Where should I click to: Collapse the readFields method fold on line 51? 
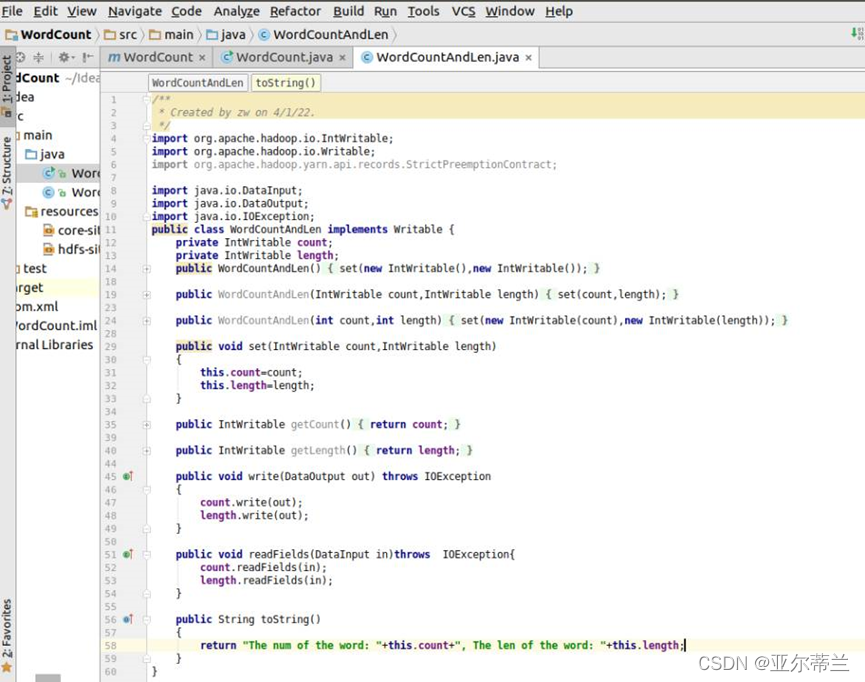(147, 555)
